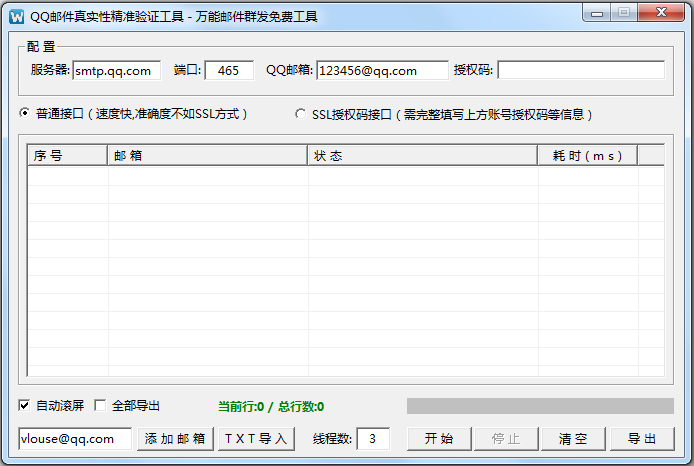The width and height of the screenshot is (694, 466).
Task: Click the gray progress bar
Action: (540, 406)
